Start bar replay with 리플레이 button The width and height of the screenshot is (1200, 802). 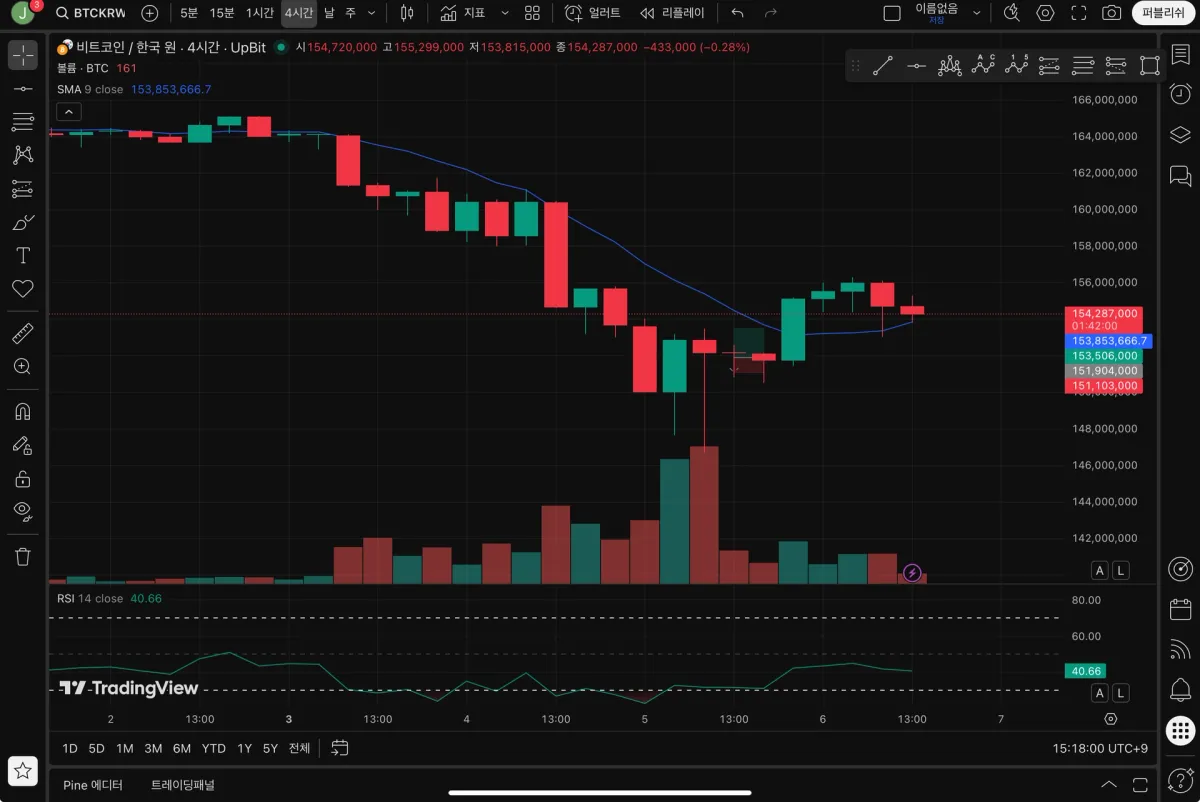point(672,13)
